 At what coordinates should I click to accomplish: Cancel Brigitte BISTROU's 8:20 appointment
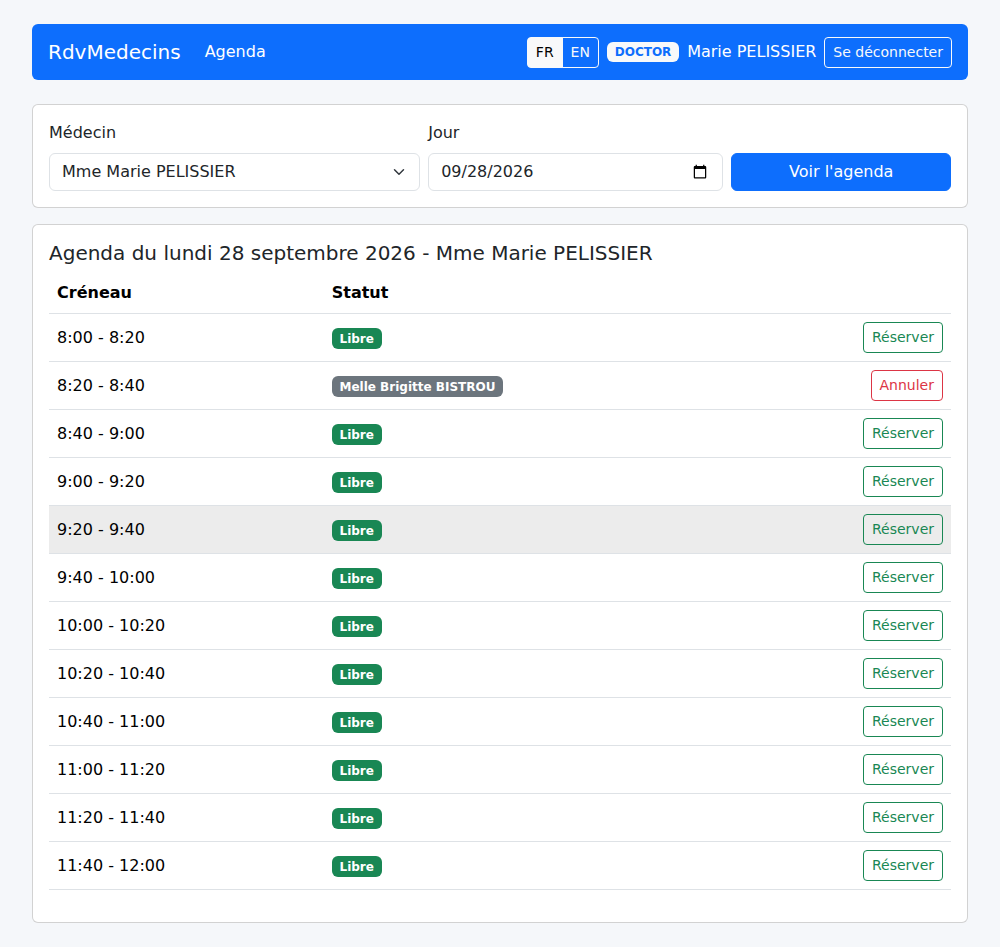pyautogui.click(x=906, y=385)
